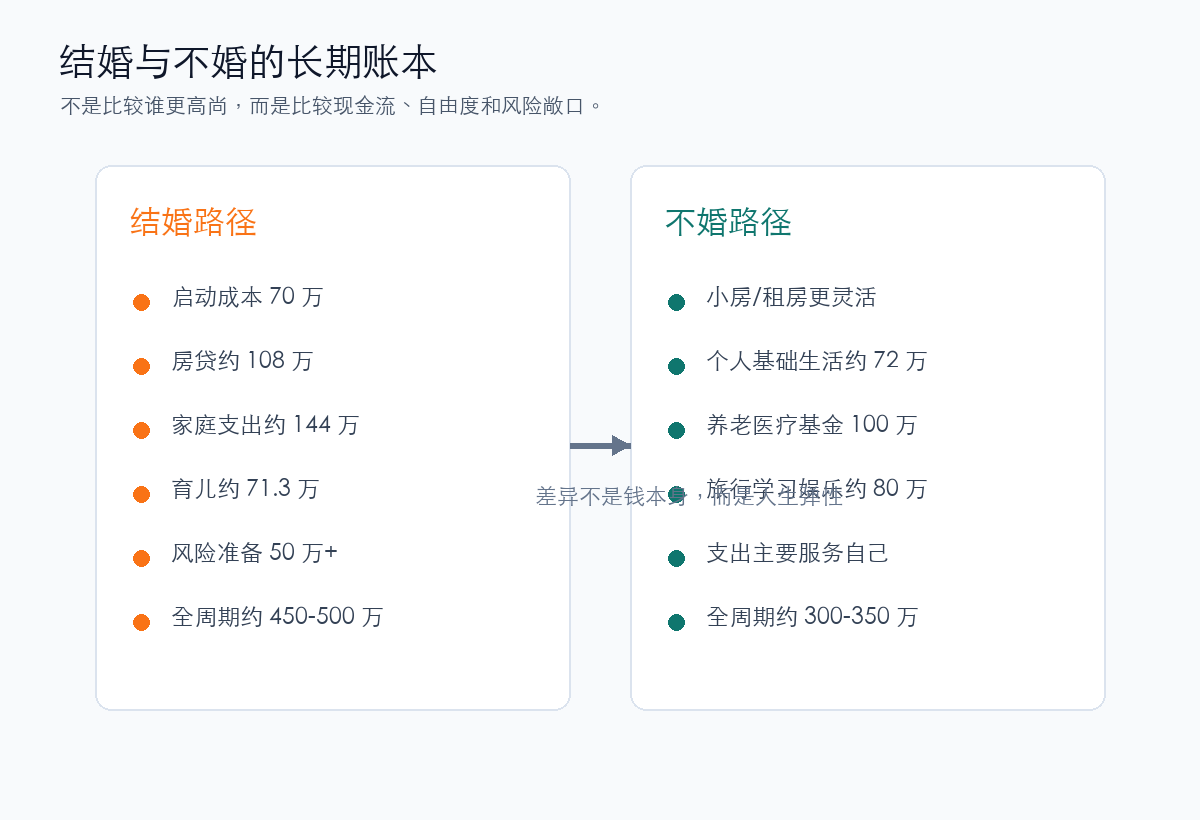This screenshot has width=1200, height=820.
Task: Click the green bullet beside 养老医疗基金 100 万
Action: (x=676, y=430)
